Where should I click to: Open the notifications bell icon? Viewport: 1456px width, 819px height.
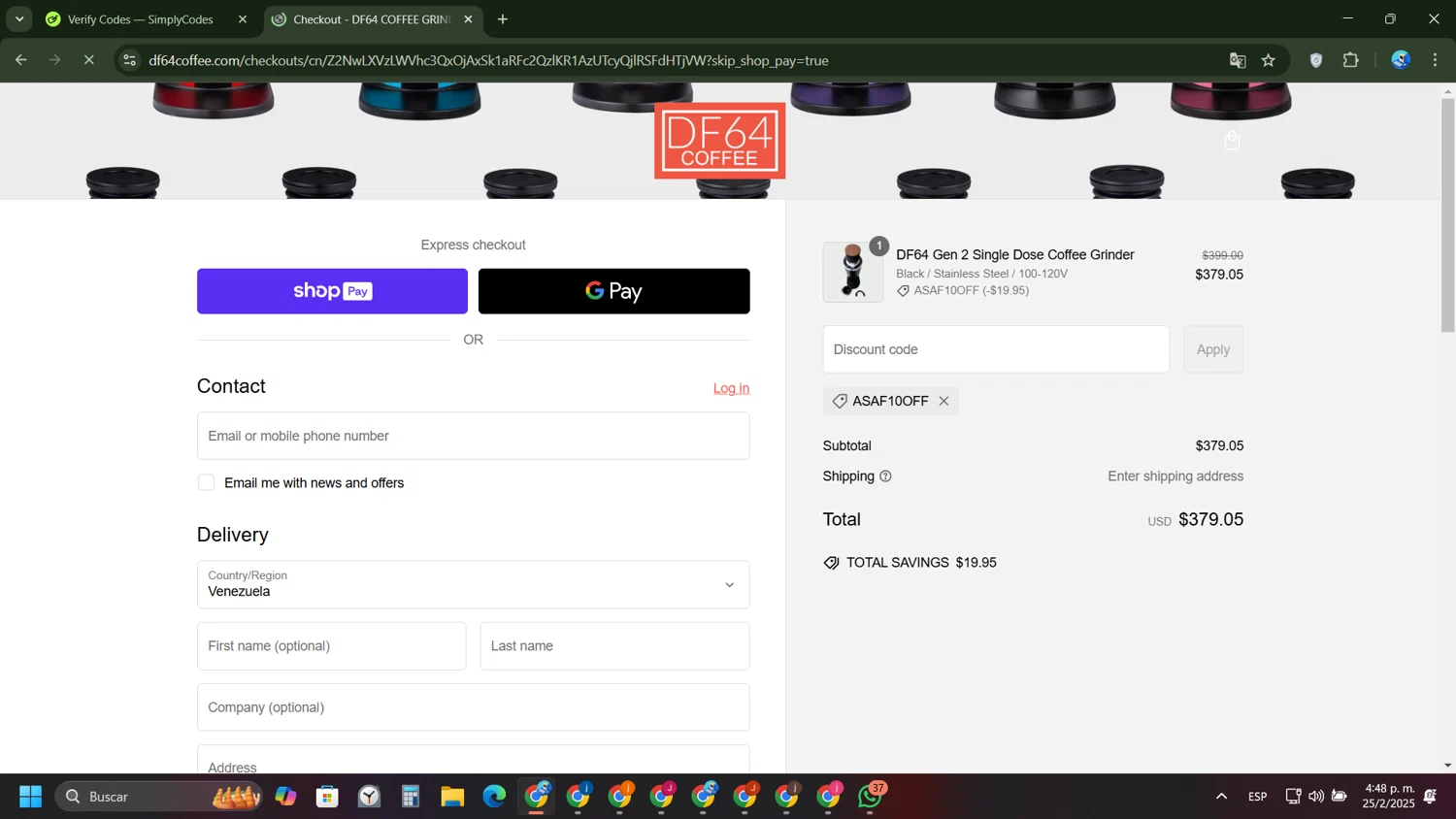pyautogui.click(x=1431, y=797)
